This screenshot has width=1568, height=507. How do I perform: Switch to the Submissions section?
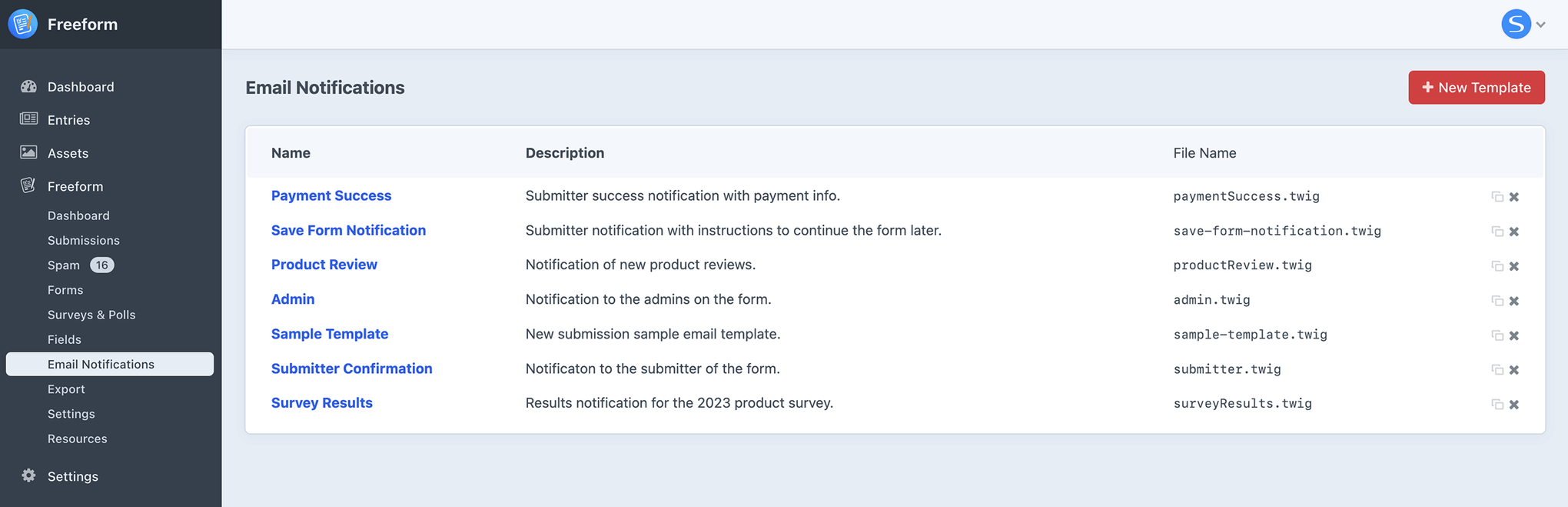[84, 240]
